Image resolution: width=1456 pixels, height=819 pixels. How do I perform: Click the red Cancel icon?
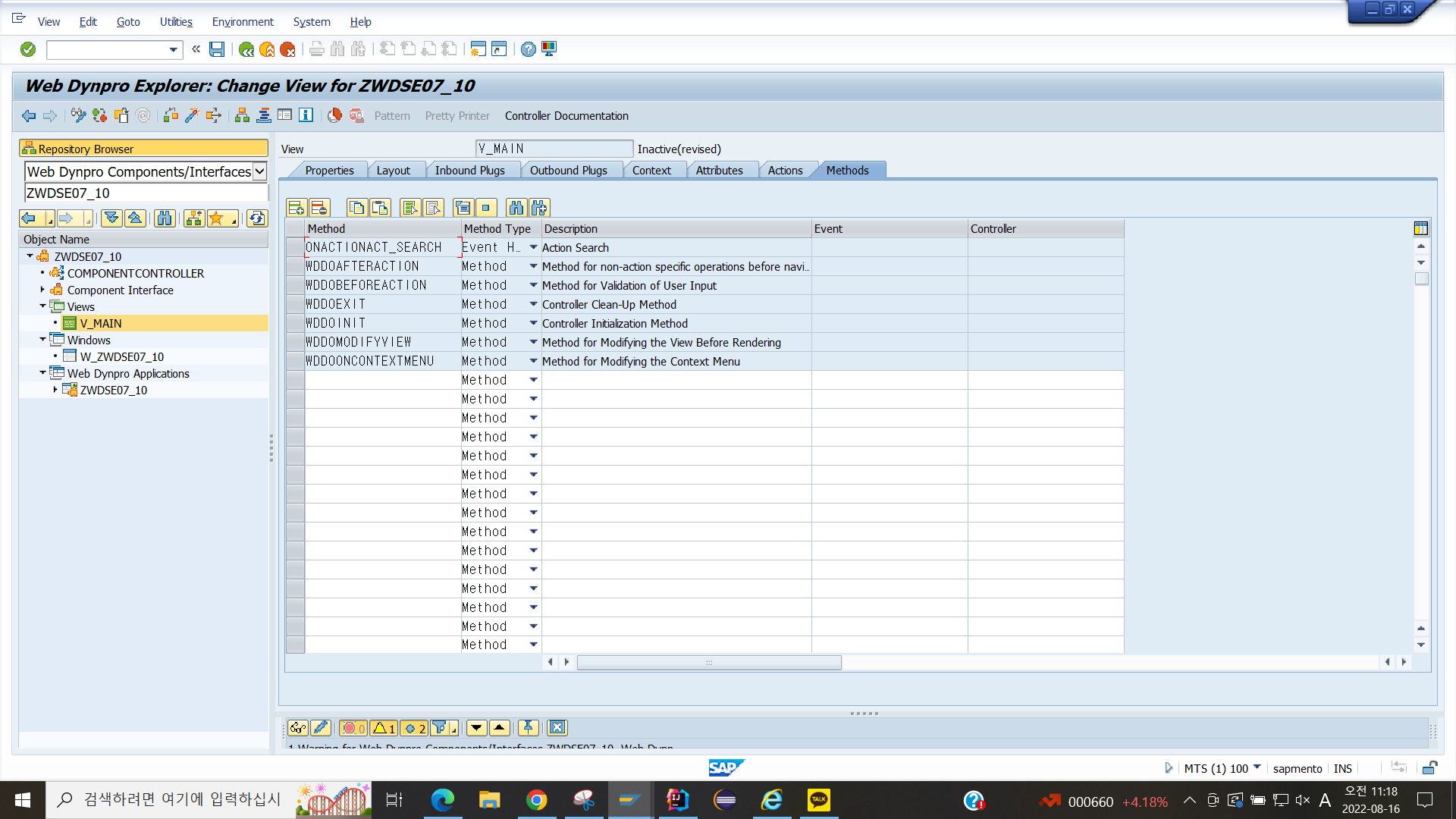[x=287, y=49]
